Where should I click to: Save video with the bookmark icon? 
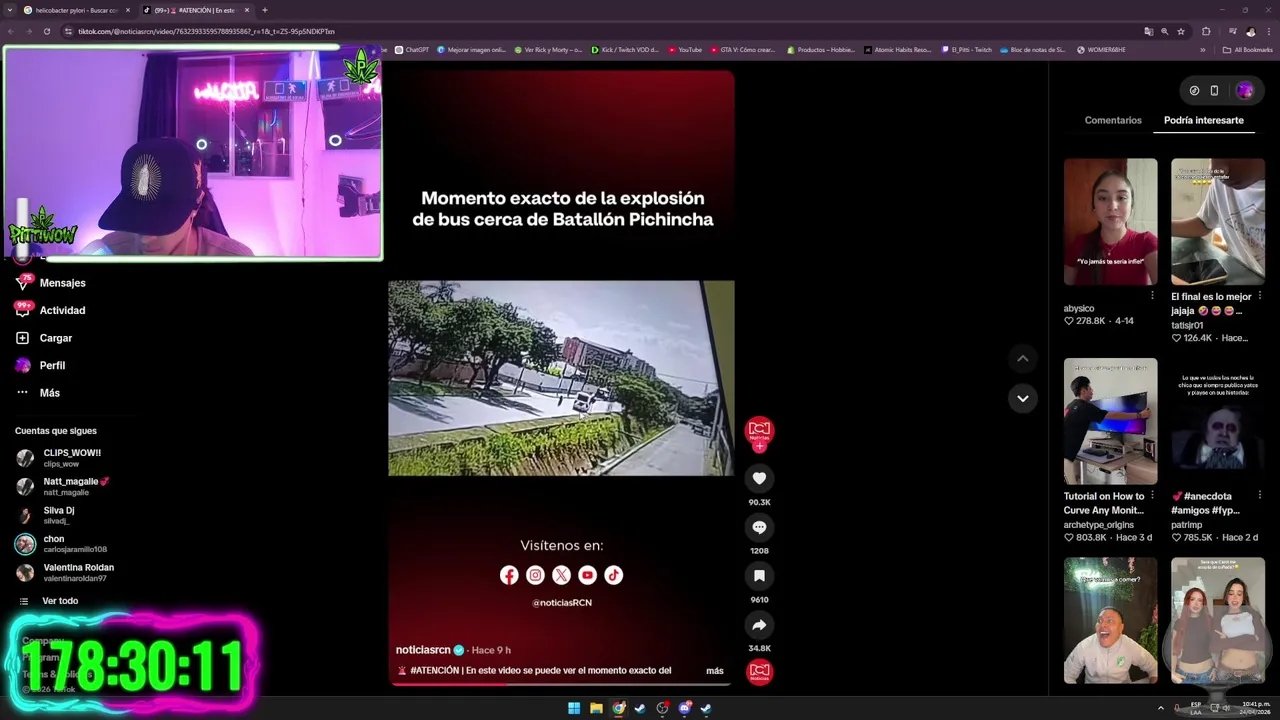click(759, 576)
